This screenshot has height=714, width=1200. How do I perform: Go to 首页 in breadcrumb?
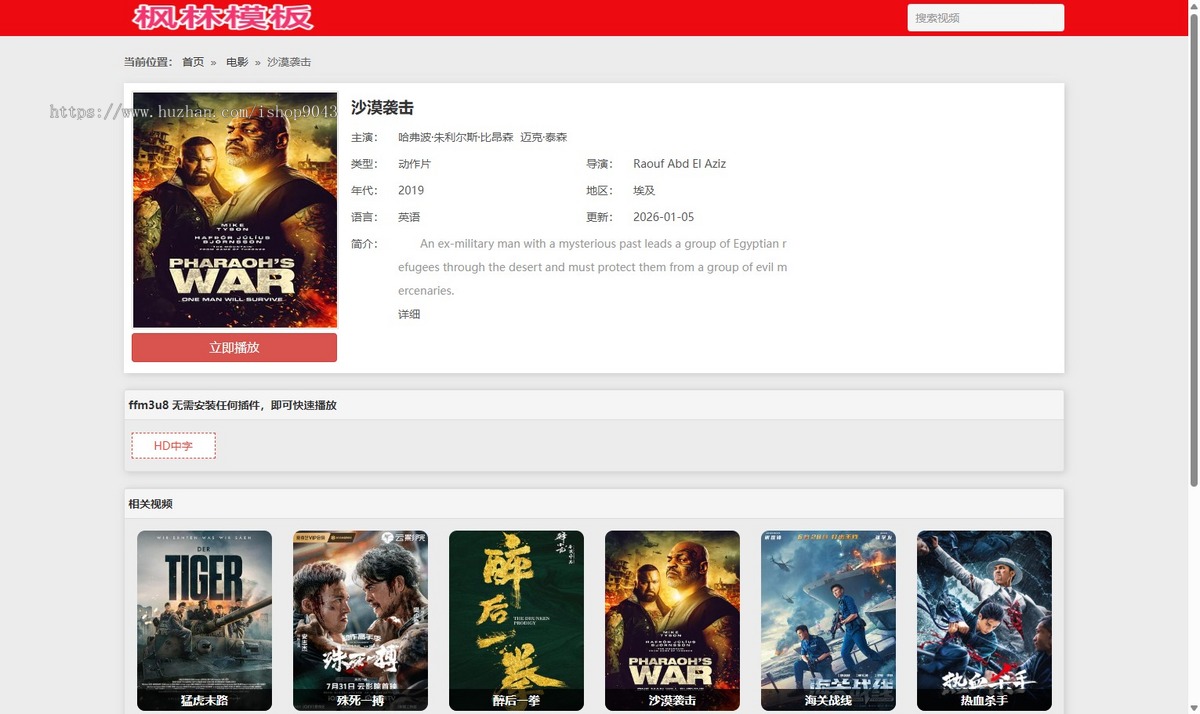click(193, 62)
